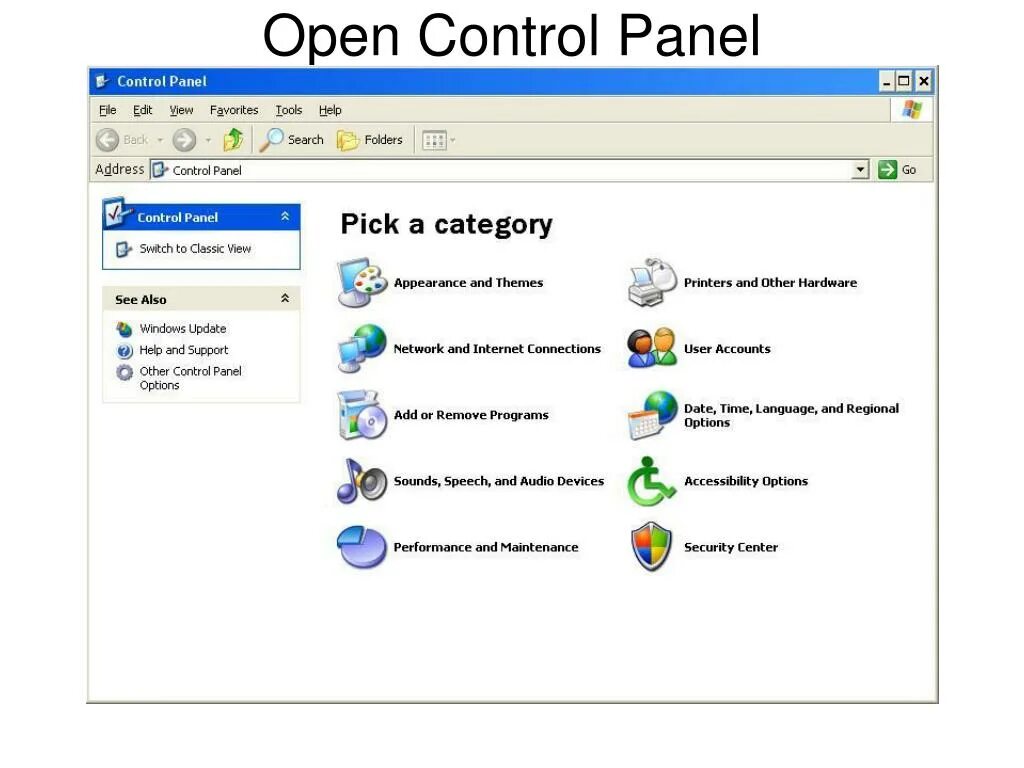The image size is (1024, 768).
Task: Open the Network and Internet Connections globe icon
Action: pos(362,348)
